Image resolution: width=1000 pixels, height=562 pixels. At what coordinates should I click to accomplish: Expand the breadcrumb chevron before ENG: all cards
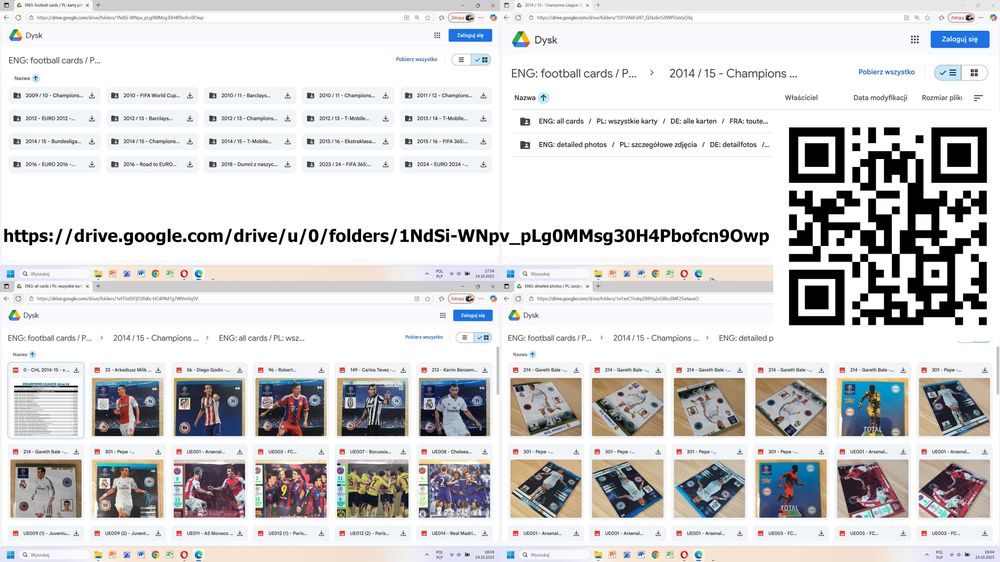207,338
